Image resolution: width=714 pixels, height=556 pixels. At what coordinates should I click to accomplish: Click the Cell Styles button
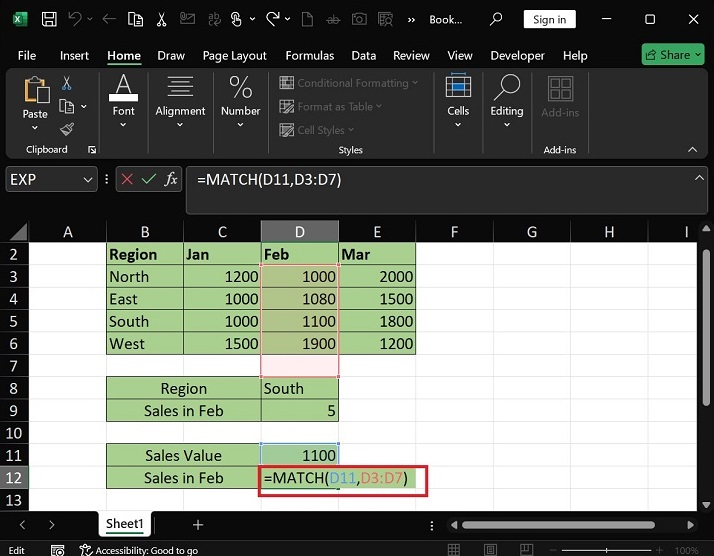(316, 130)
